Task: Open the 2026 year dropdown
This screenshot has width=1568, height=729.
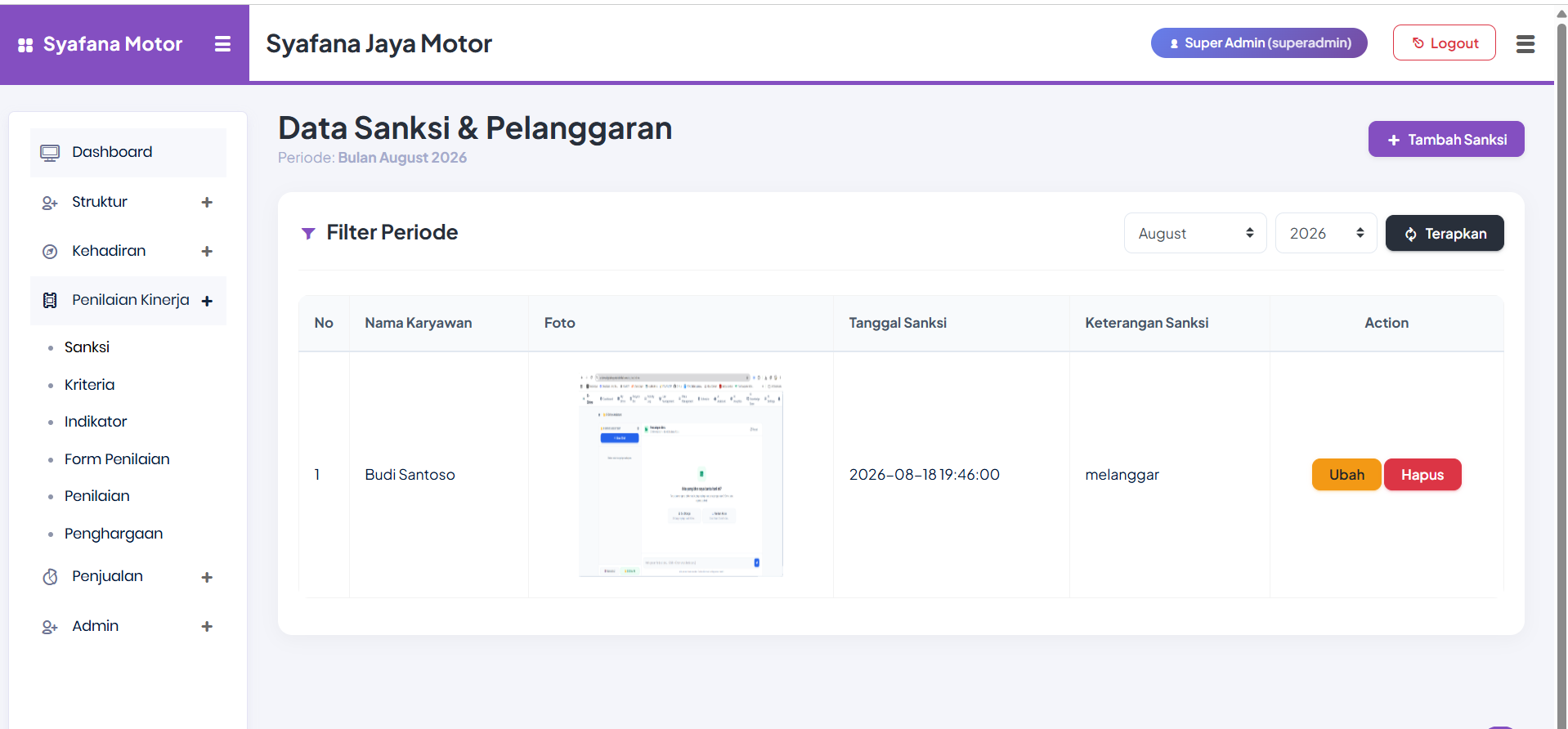Action: [x=1325, y=234]
